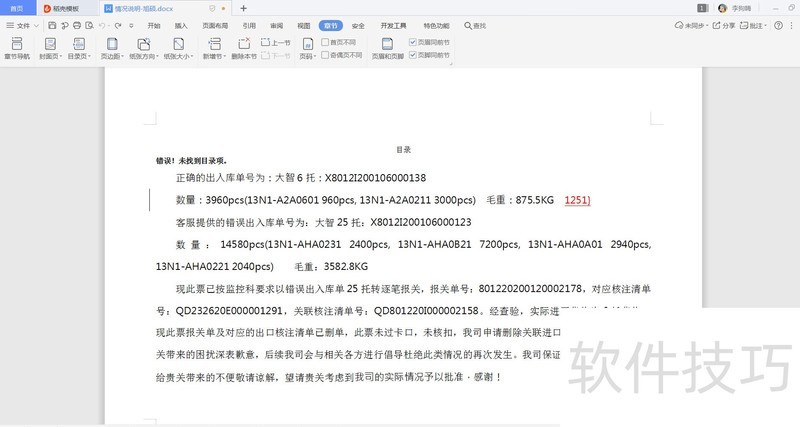
Task: Click the help question mark icon
Action: point(778,26)
